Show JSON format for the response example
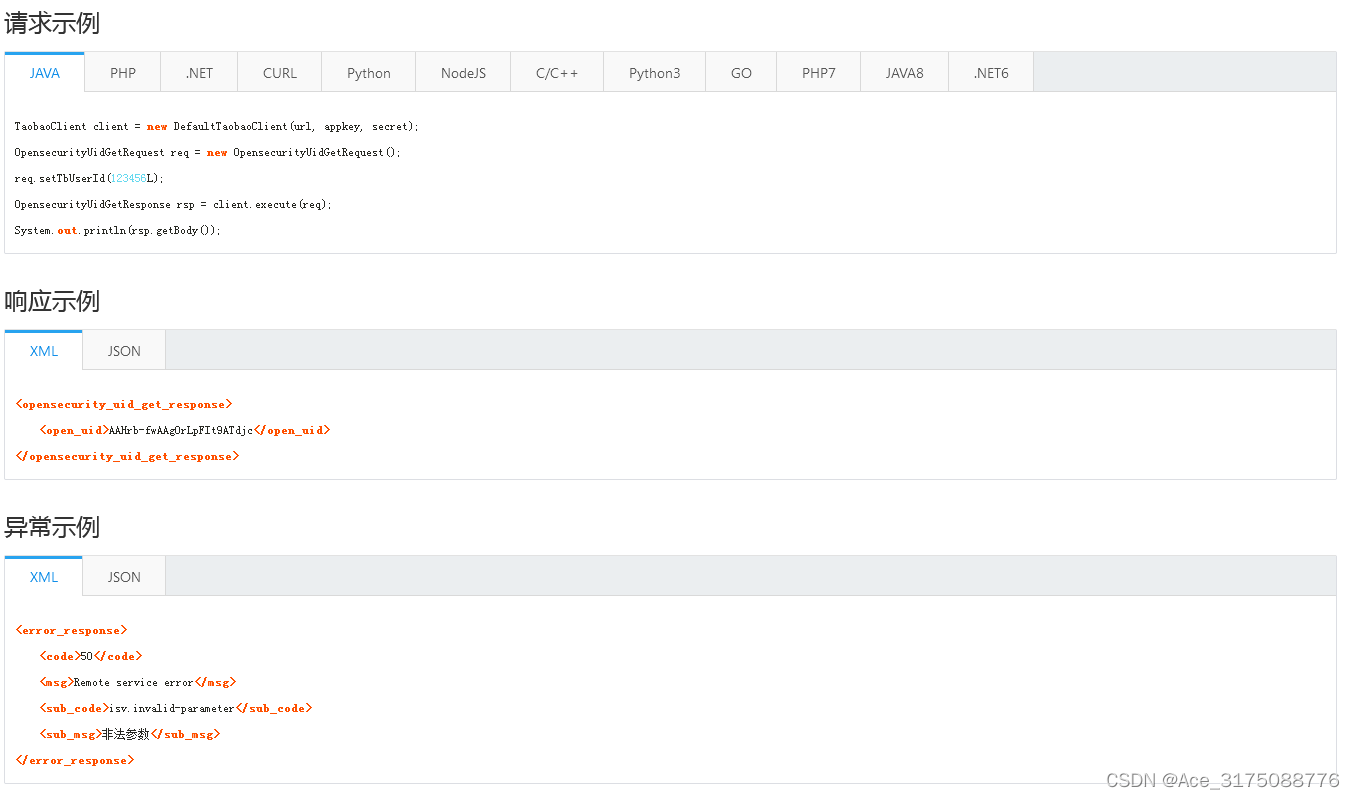Viewport: 1355px width, 799px height. coord(123,350)
